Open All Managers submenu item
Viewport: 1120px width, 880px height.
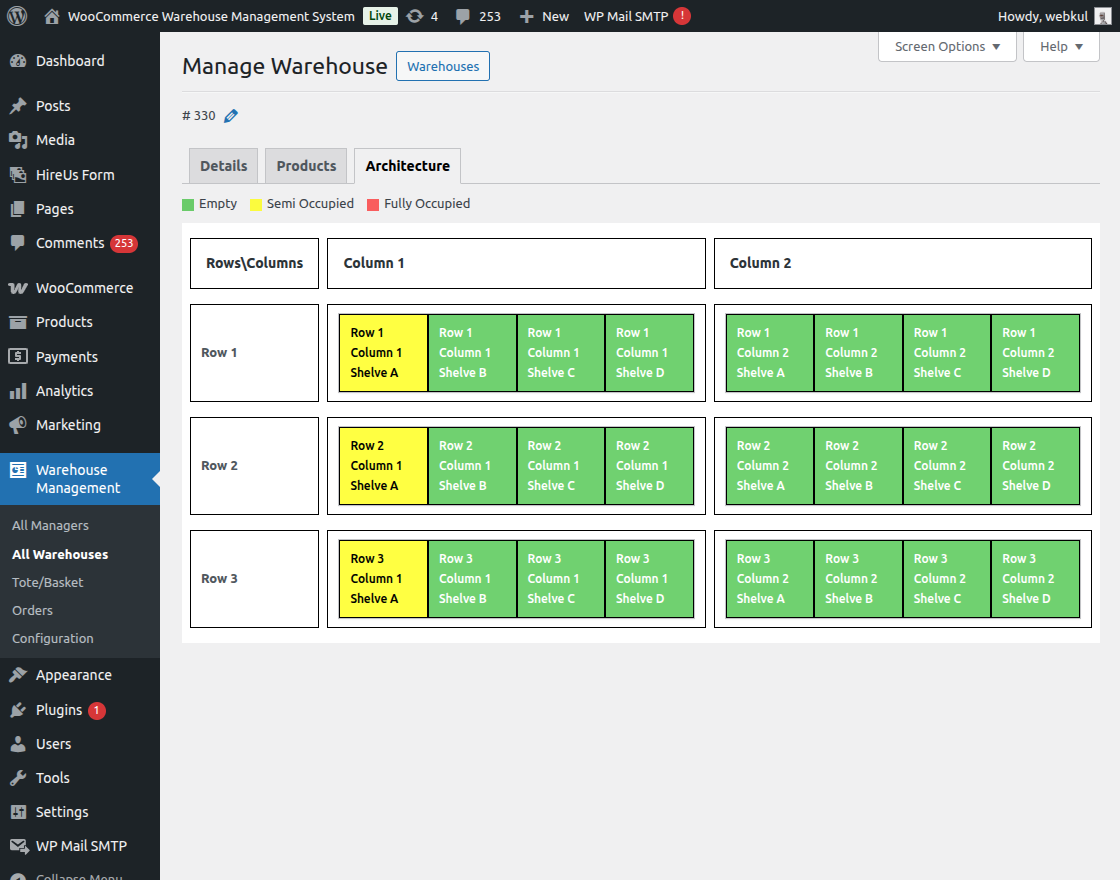pos(50,526)
